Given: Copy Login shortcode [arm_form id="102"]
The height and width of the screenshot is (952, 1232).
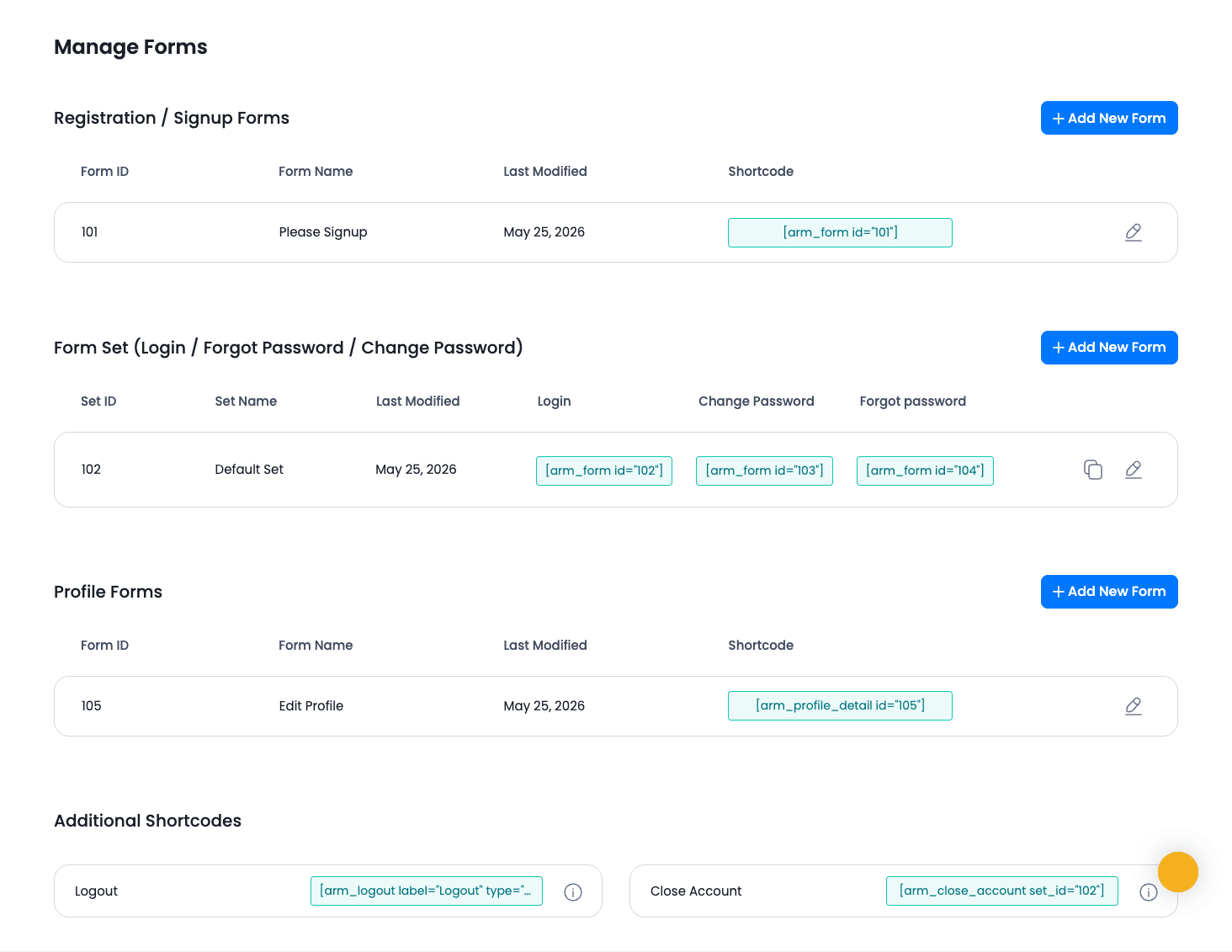Looking at the screenshot, I should point(604,471).
